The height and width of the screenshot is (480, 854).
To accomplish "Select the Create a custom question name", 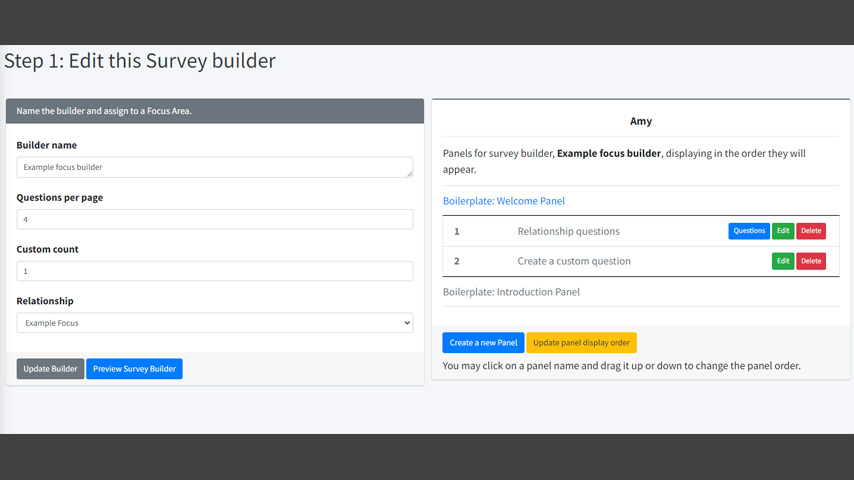I will 574,261.
